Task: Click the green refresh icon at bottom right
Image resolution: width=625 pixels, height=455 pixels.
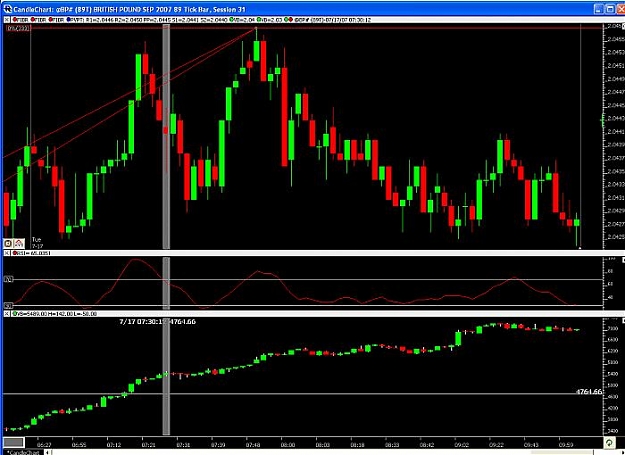Action: 609,443
